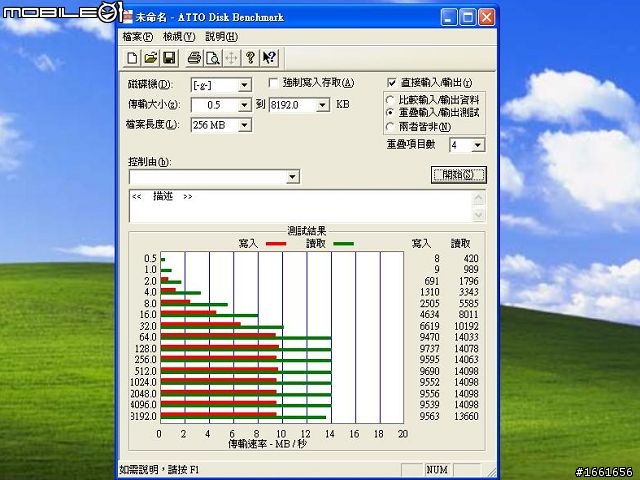Viewport: 640px width, 480px height.
Task: Open the 說明(H) menu
Action: click(x=221, y=37)
